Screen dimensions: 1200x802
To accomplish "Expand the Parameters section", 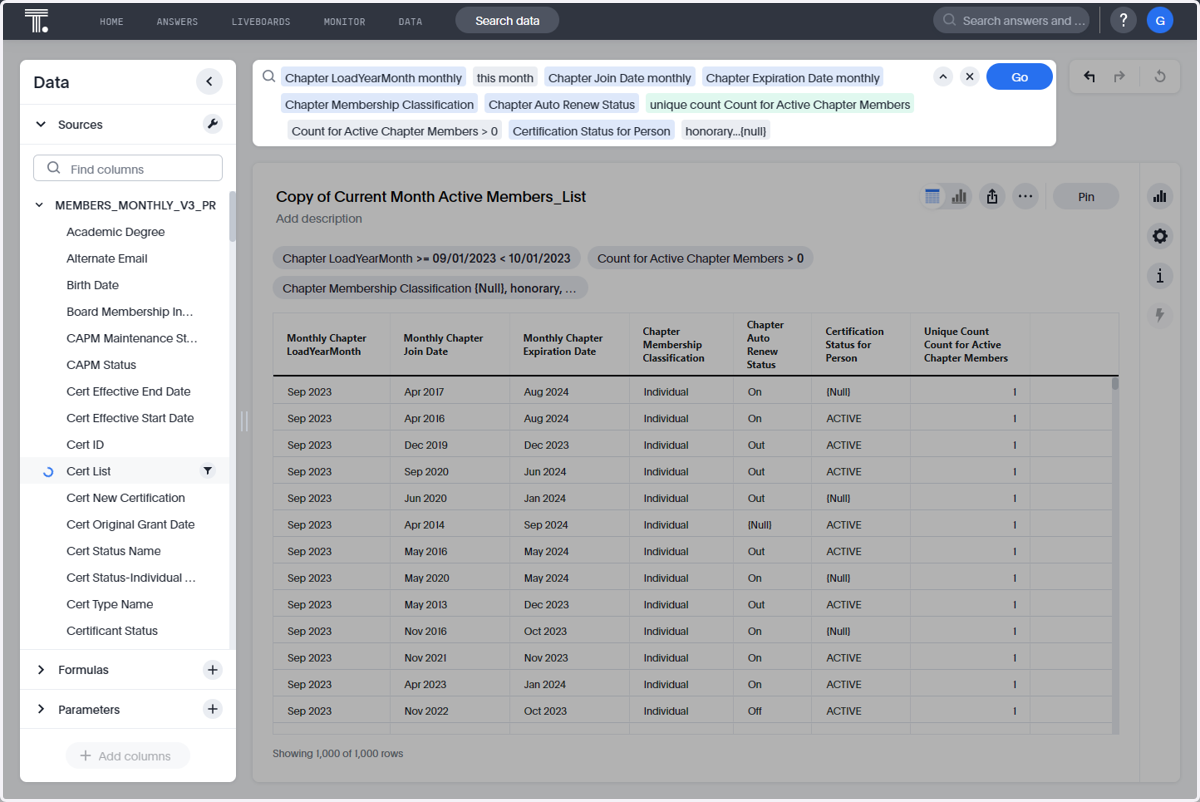I will pos(41,709).
